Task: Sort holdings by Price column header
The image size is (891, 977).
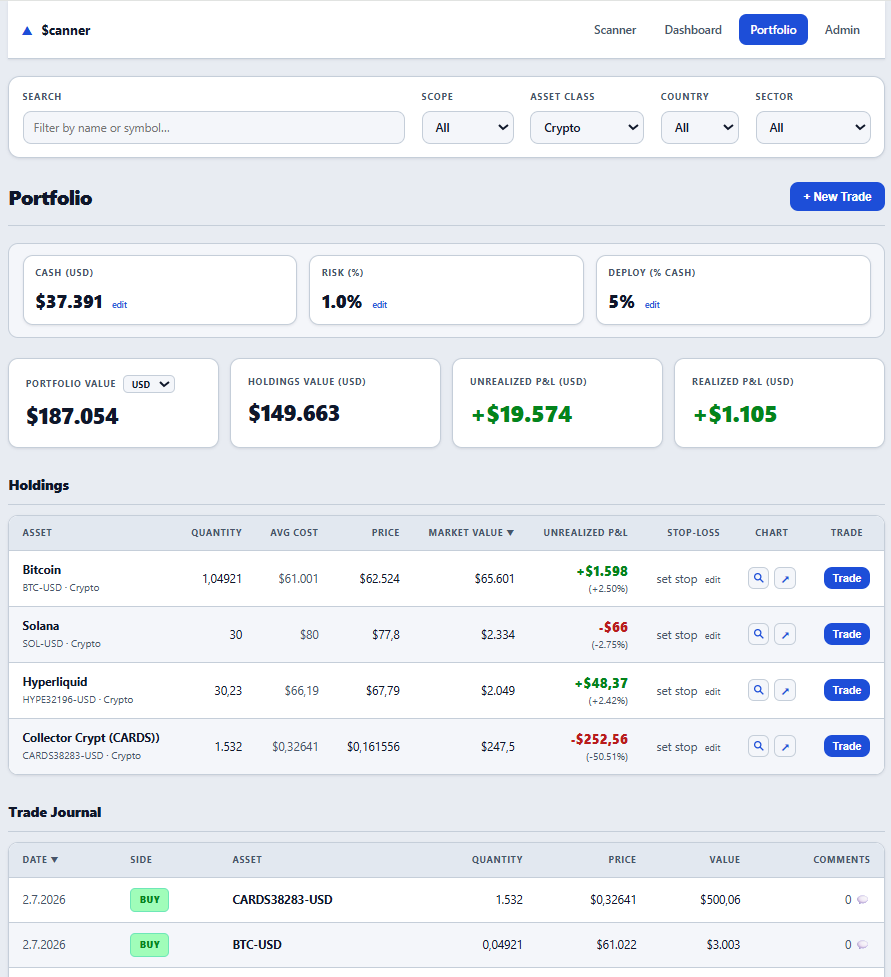Action: tap(386, 533)
